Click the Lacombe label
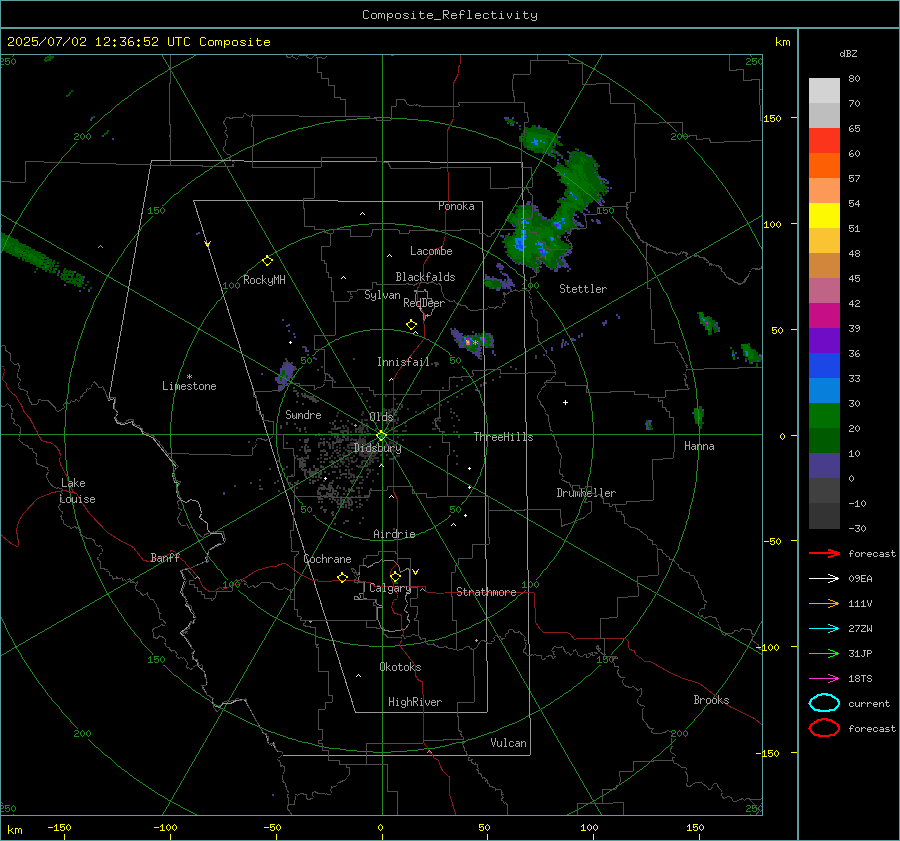This screenshot has width=900, height=841. (x=431, y=251)
